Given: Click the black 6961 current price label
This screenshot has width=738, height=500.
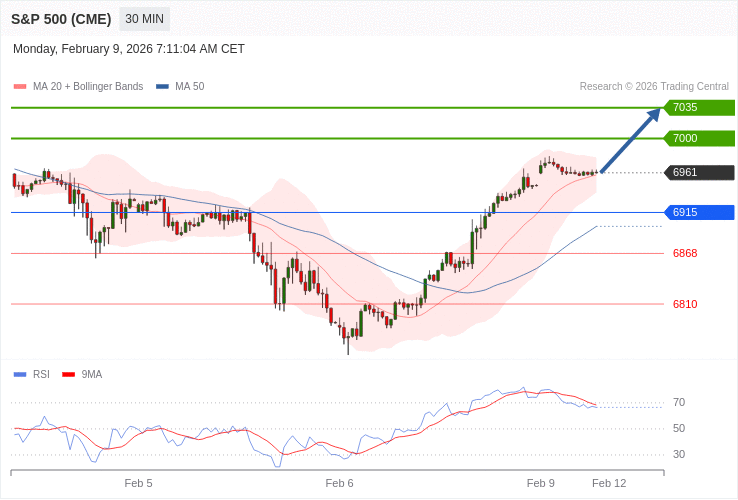Looking at the screenshot, I should coord(699,172).
